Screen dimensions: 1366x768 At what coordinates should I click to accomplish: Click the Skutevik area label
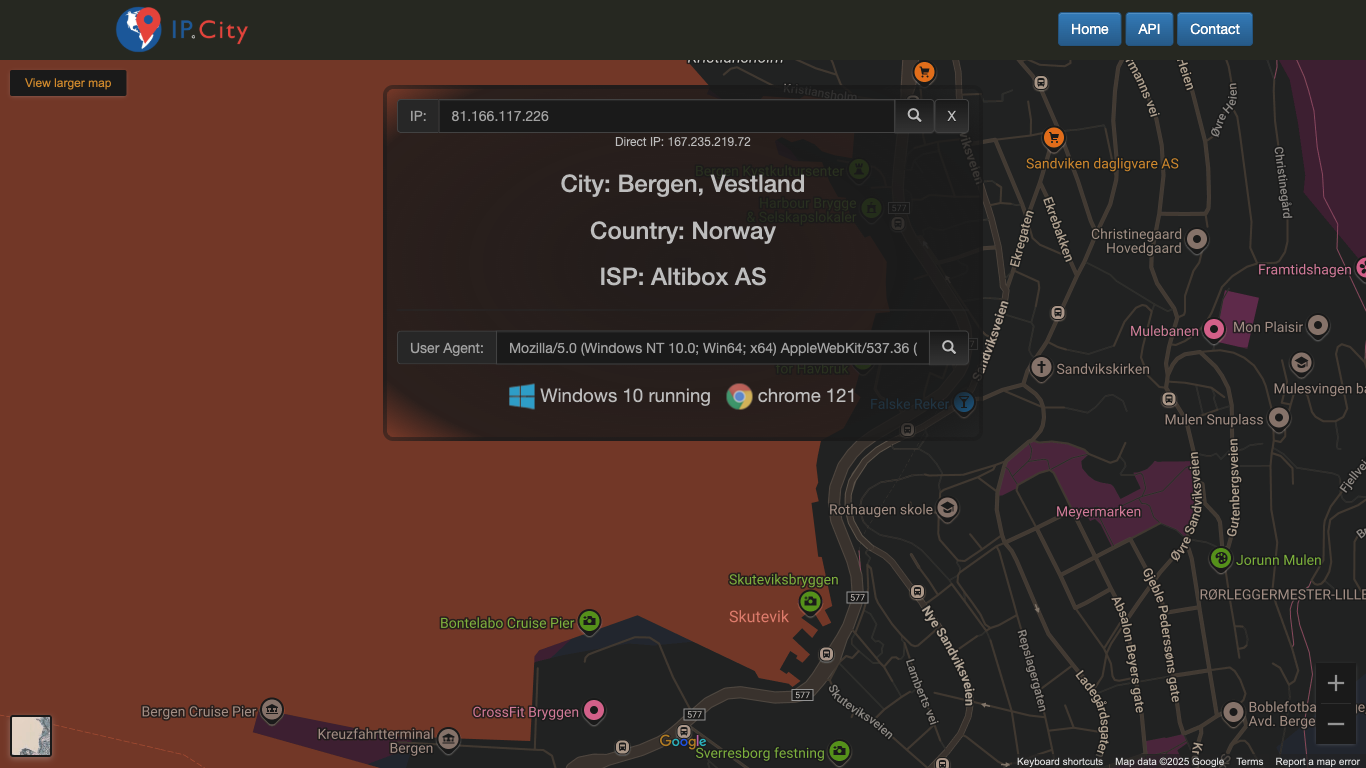(759, 617)
